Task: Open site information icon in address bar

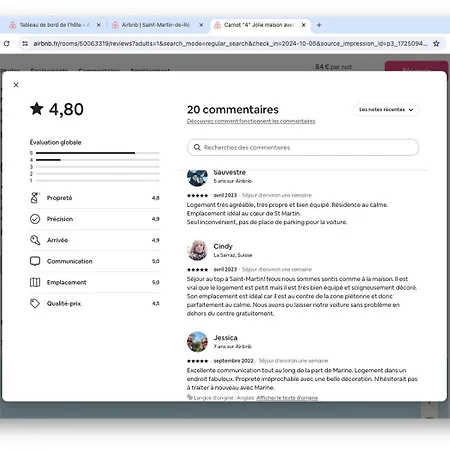Action: click(x=25, y=43)
